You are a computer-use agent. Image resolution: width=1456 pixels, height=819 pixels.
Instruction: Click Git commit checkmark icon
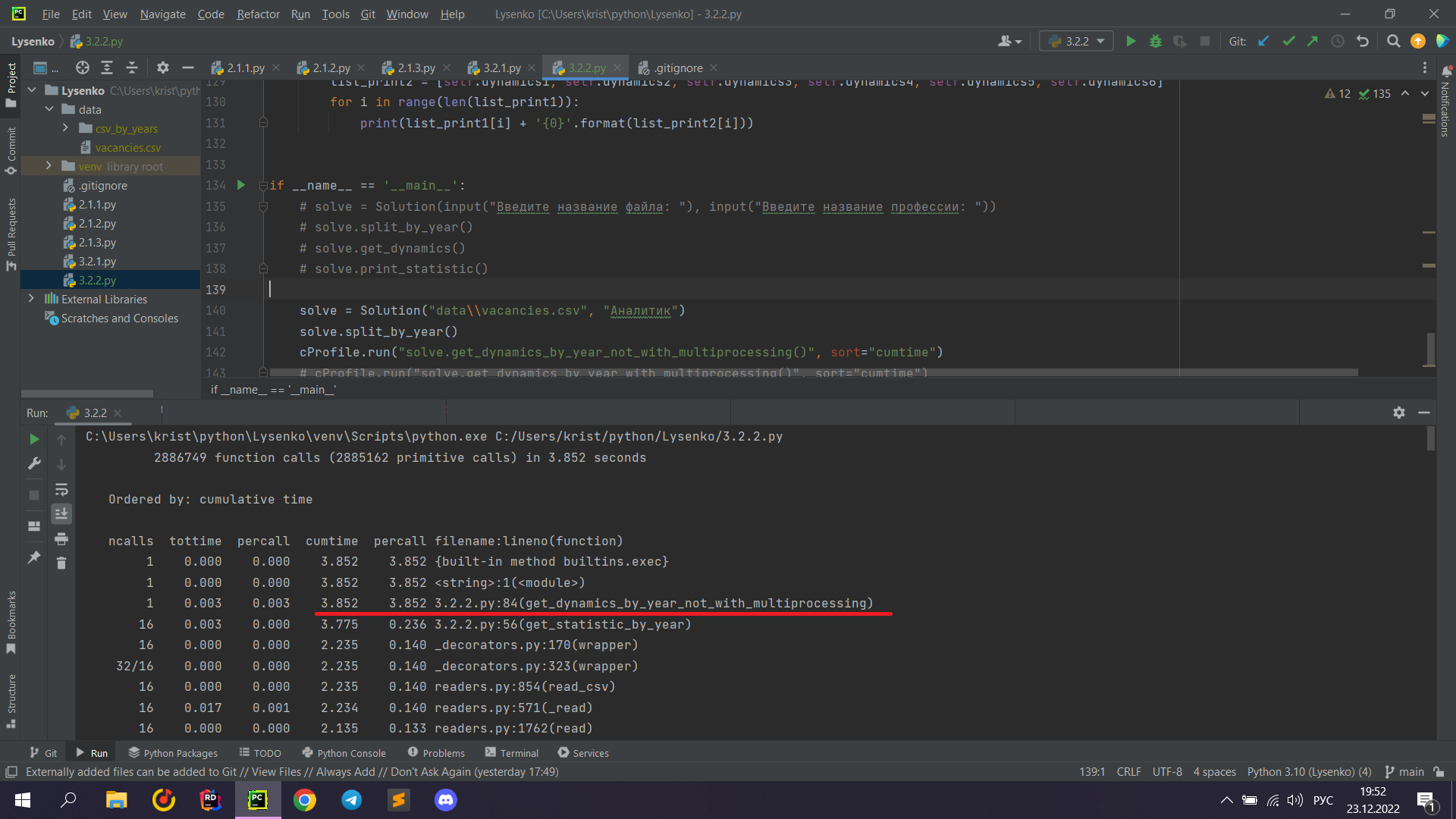(x=1288, y=41)
